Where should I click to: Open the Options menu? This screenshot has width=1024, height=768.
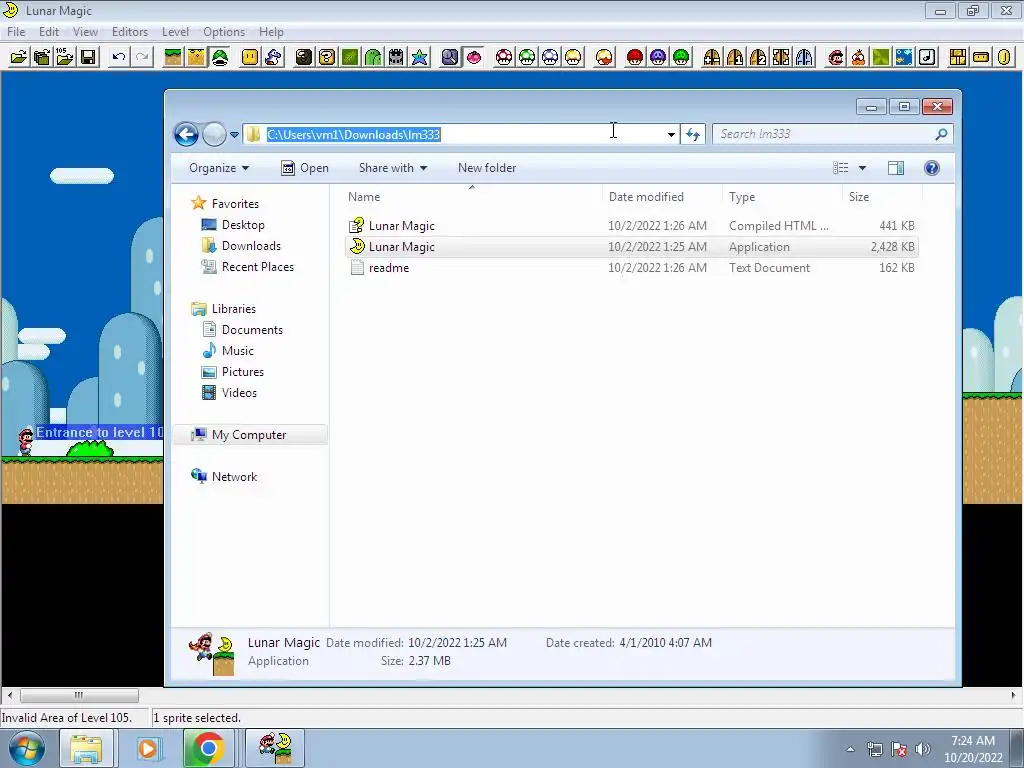coord(224,31)
